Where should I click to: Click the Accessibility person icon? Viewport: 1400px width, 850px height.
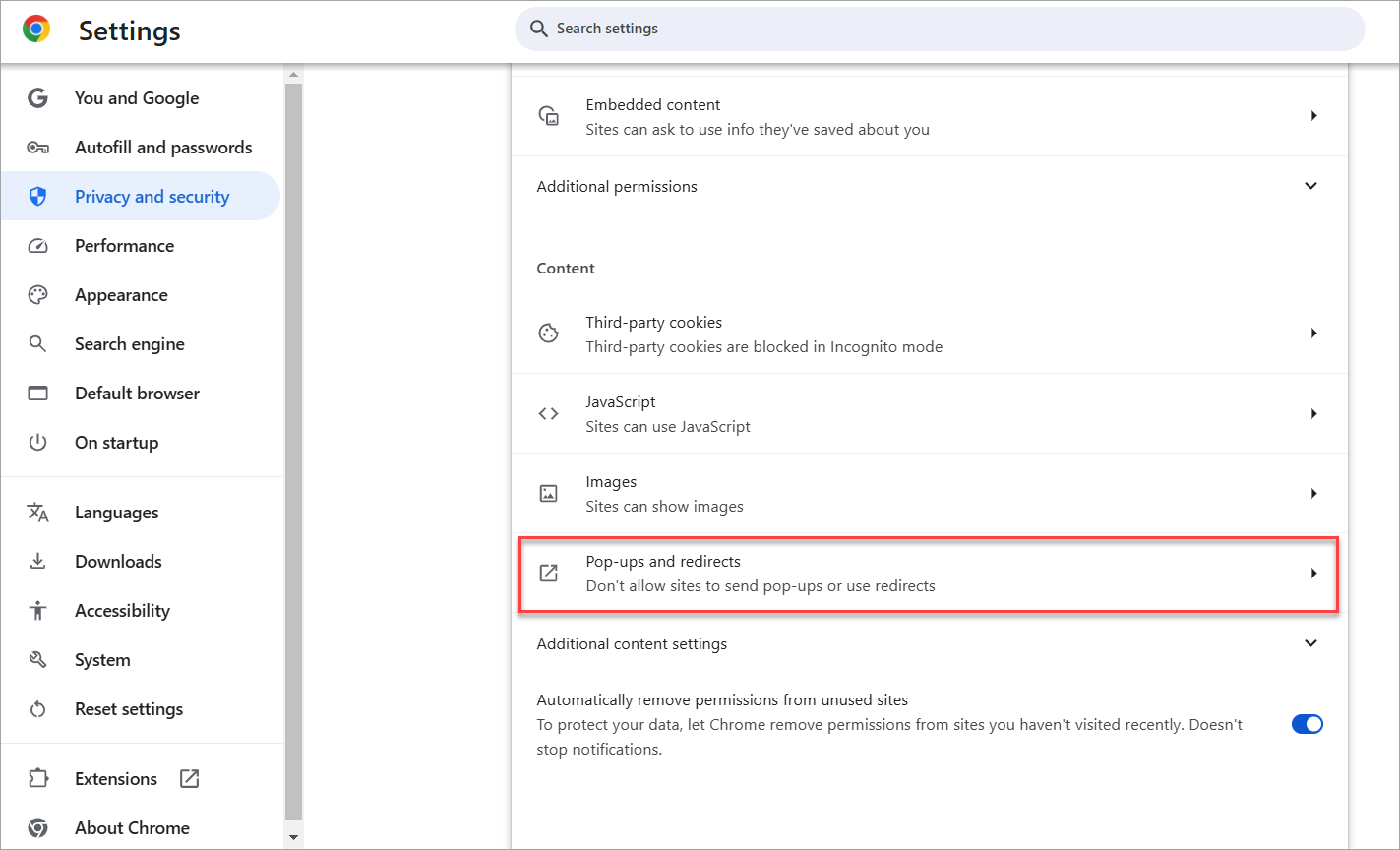click(37, 611)
